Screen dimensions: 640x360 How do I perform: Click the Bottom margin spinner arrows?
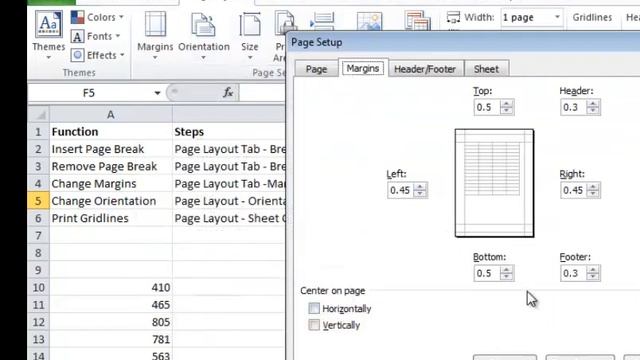(507, 273)
